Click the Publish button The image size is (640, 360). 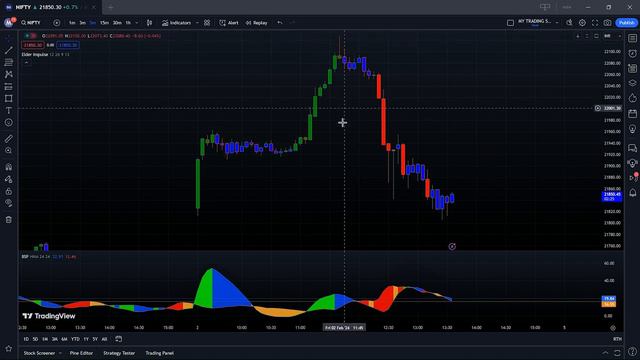[x=627, y=23]
